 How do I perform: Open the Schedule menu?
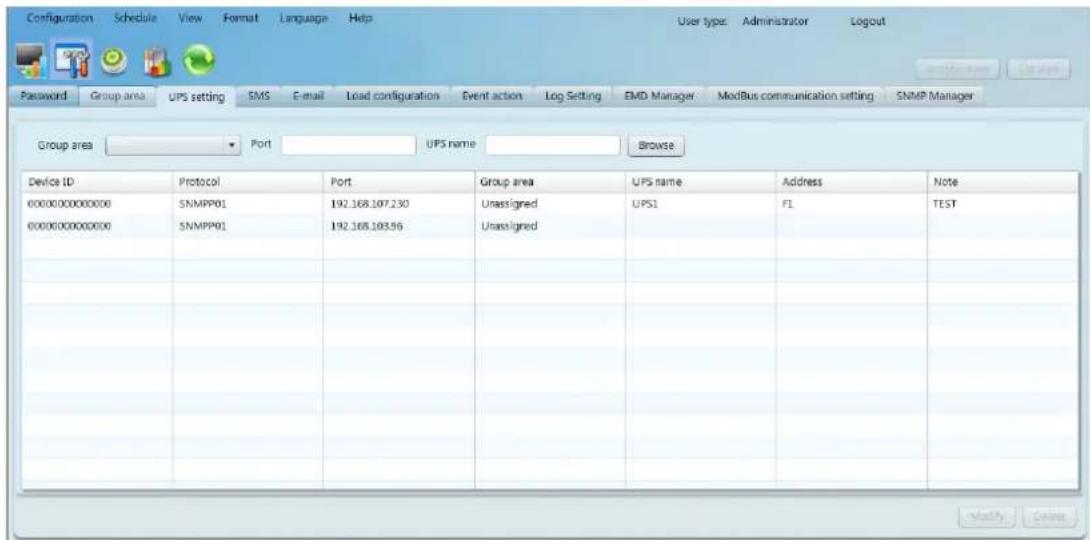(135, 17)
